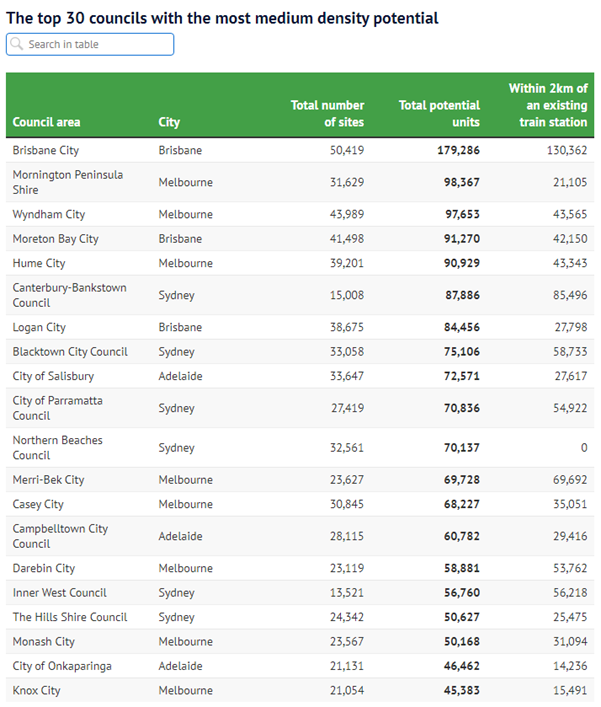Click the 32,561 sites value
601x707 pixels.
click(347, 447)
